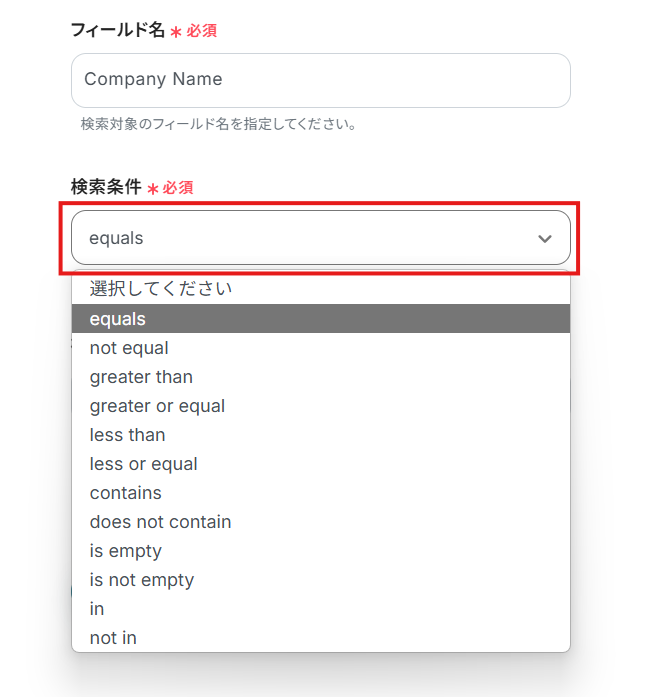Click the 検索条件 label text

[x=106, y=187]
